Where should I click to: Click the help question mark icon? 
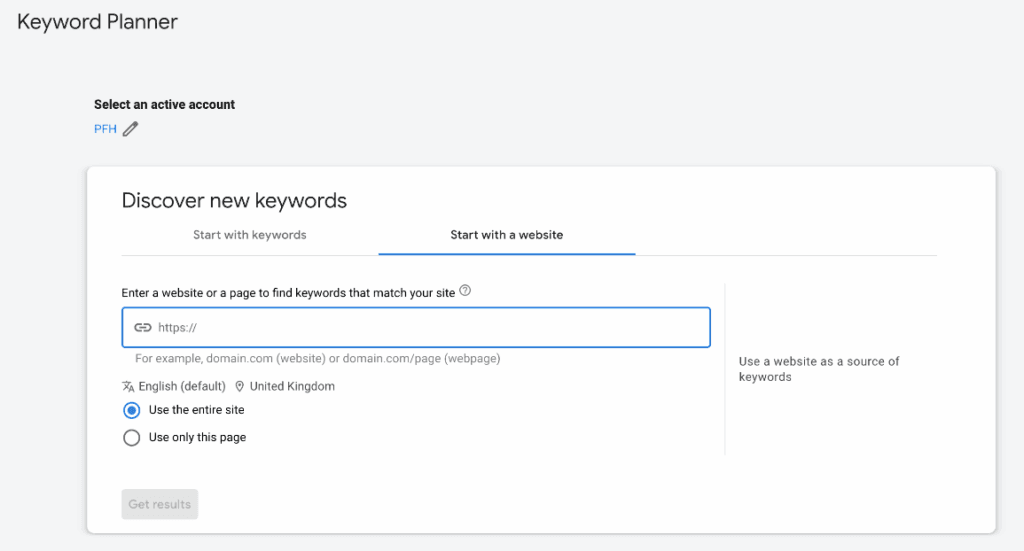(465, 292)
